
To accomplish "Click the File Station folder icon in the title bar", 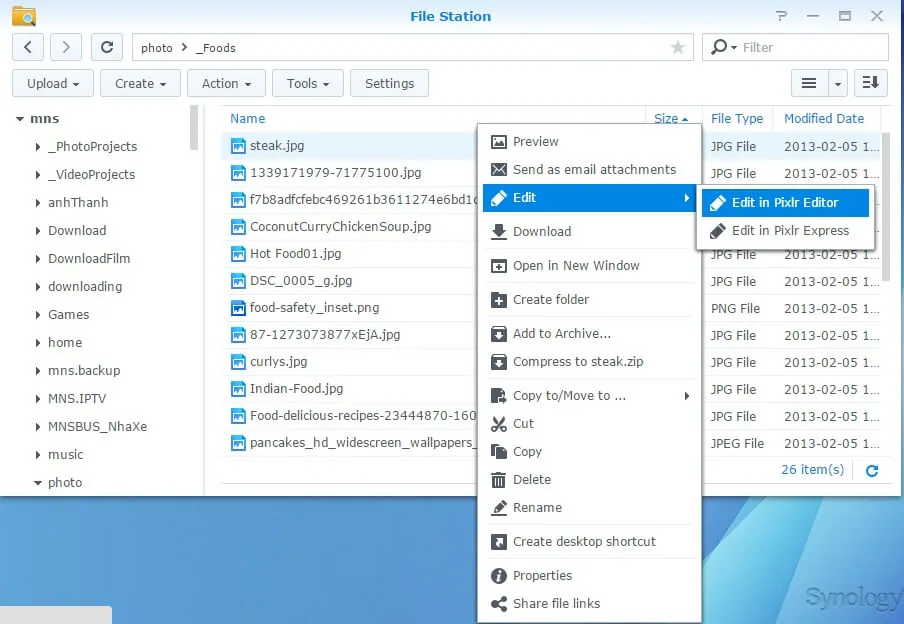I will coord(24,16).
